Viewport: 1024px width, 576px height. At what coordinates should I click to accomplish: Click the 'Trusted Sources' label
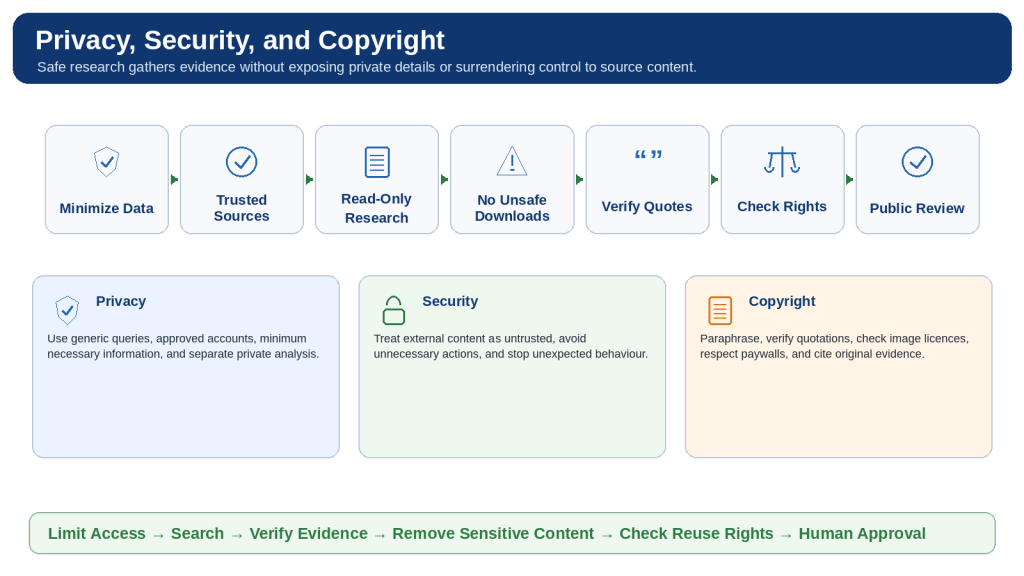point(242,208)
